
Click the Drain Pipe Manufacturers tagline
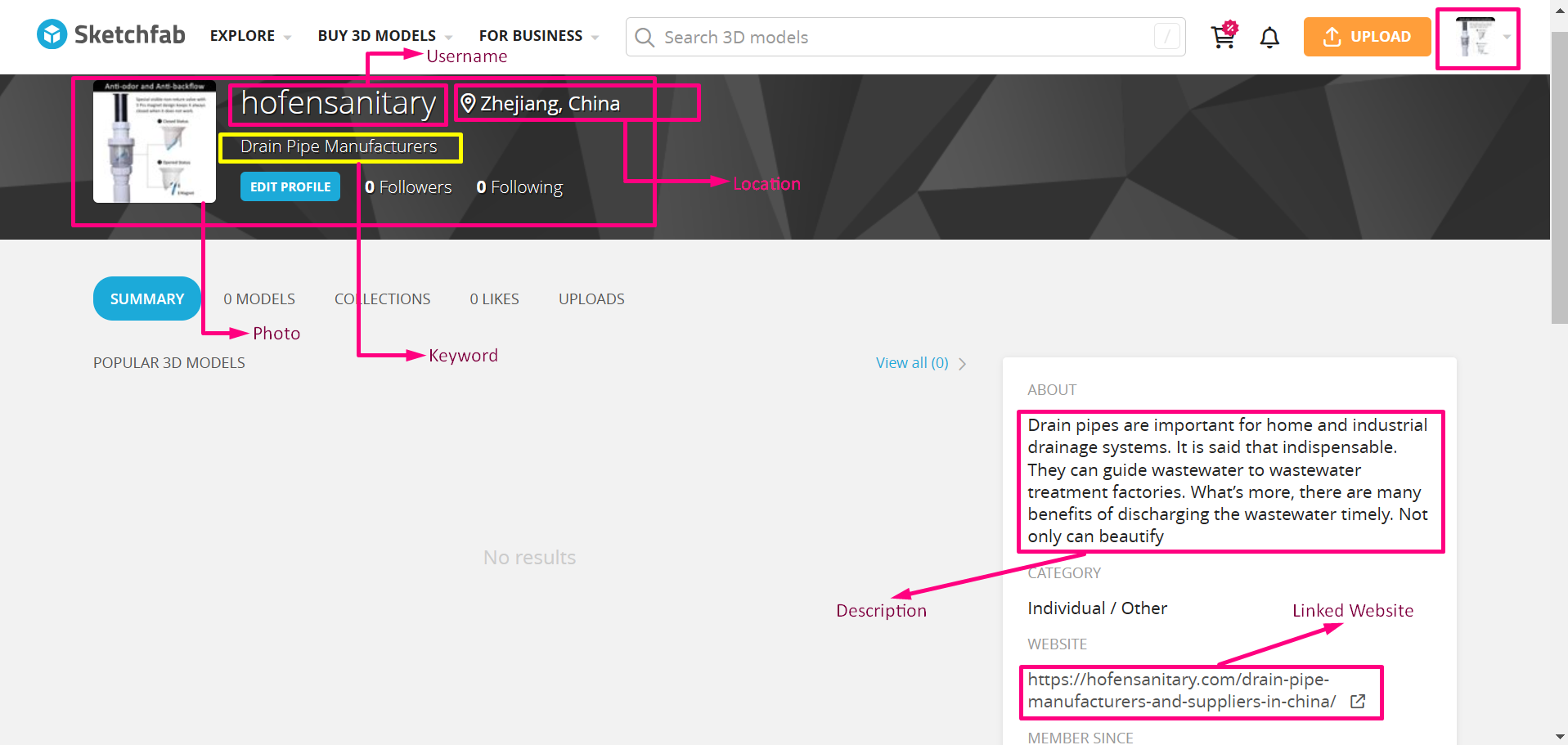[x=339, y=146]
